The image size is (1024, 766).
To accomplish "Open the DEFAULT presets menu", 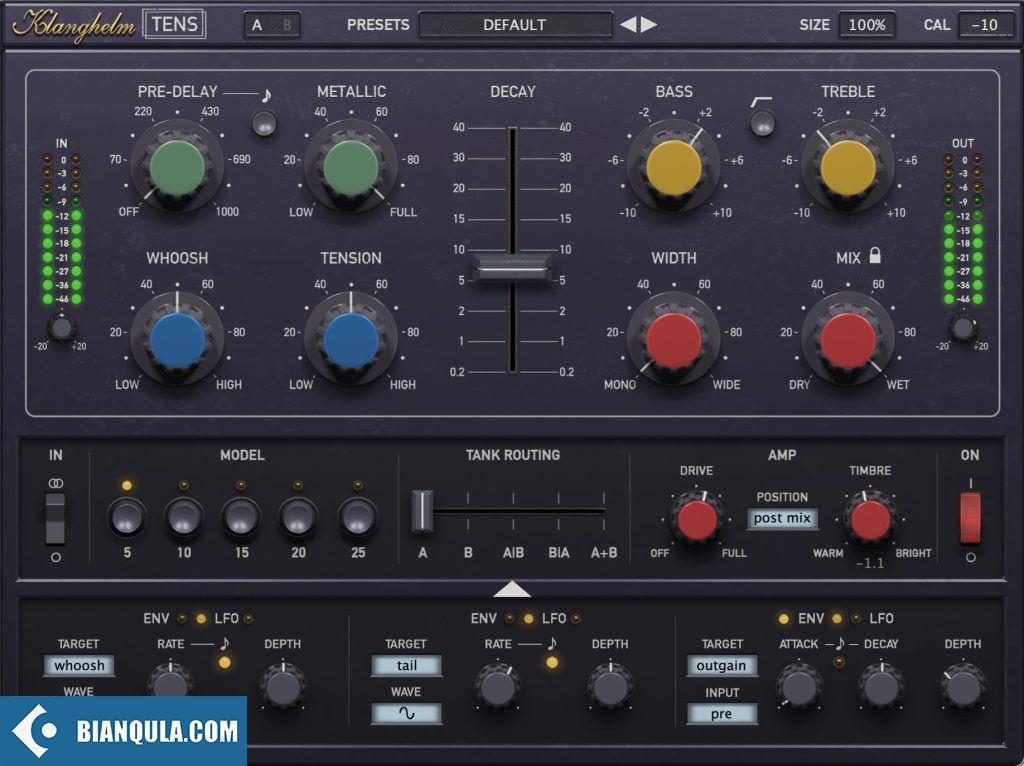I will tap(515, 25).
